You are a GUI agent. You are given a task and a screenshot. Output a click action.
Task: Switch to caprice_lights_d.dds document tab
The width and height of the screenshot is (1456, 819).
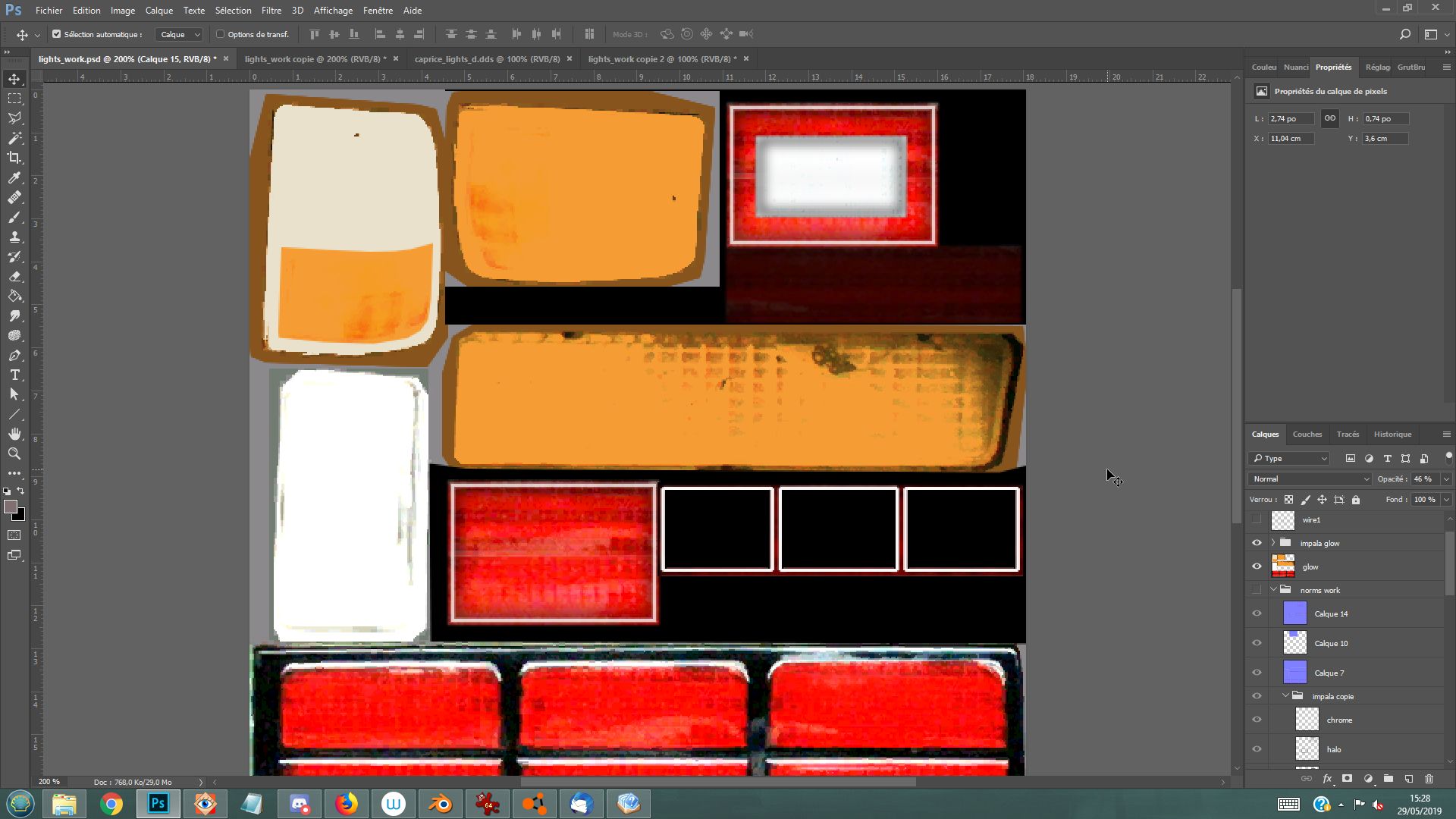[487, 59]
